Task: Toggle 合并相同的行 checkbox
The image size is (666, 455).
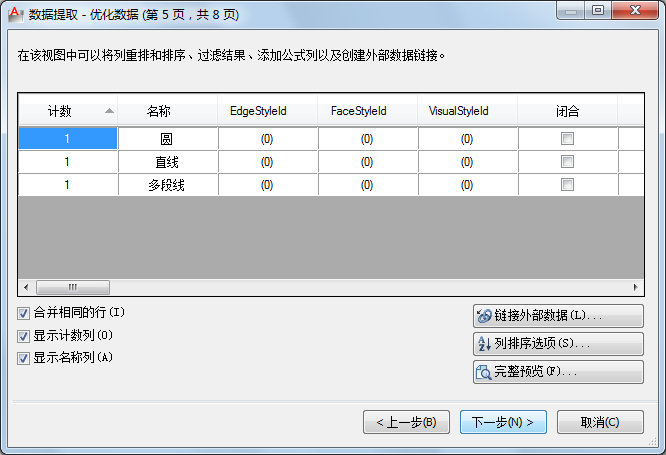Action: 23,314
